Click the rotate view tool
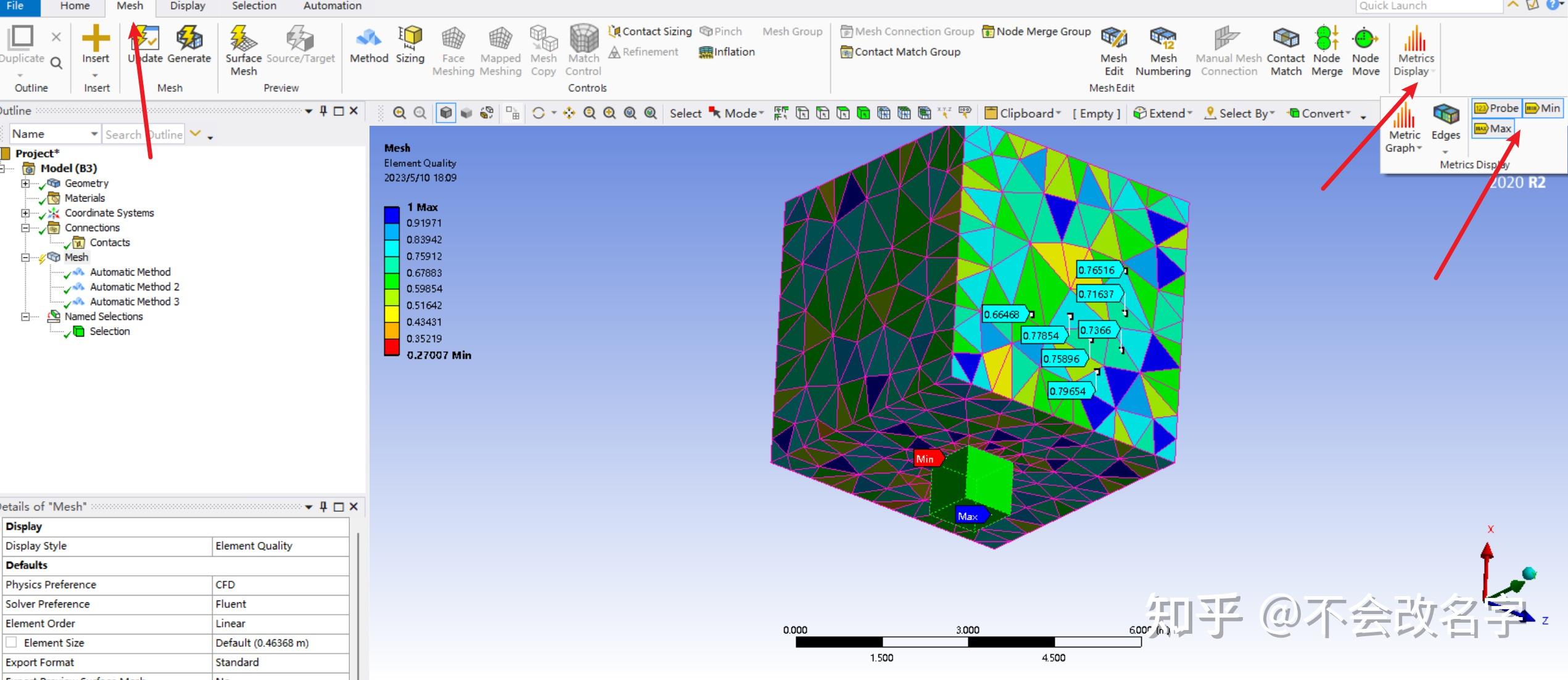Viewport: 1568px width, 680px height. [538, 113]
